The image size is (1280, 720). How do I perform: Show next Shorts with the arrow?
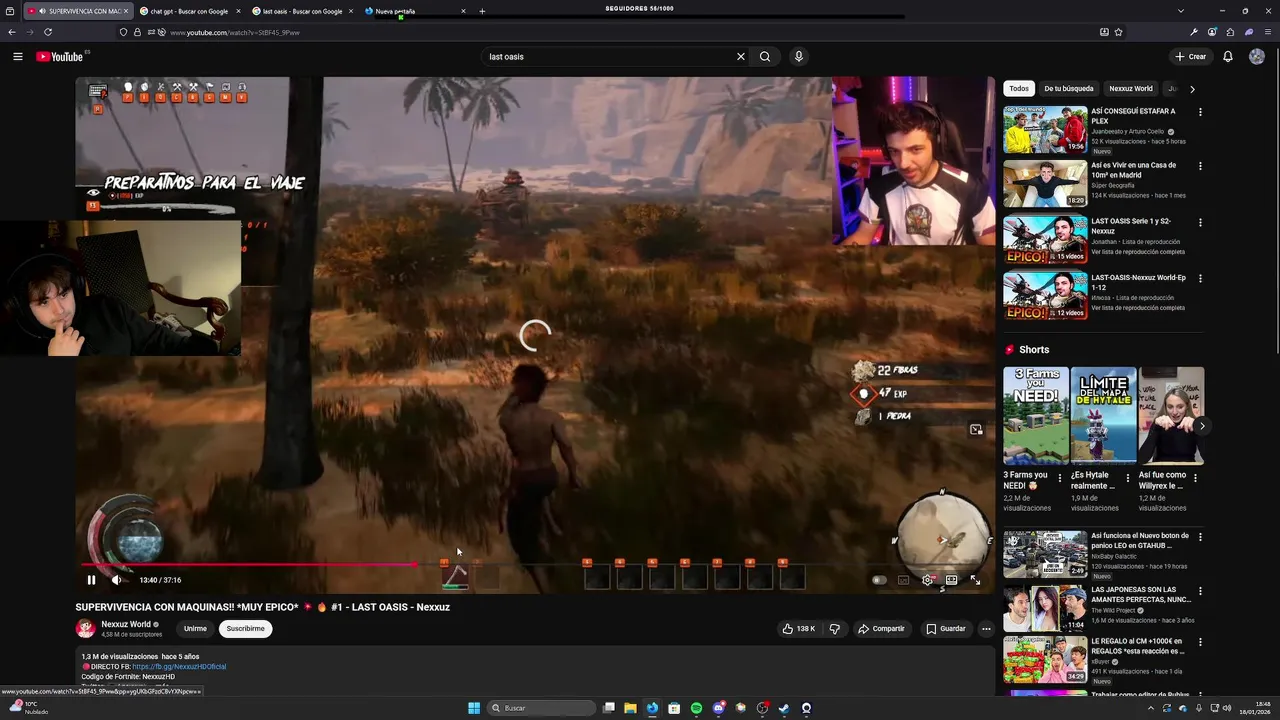click(1202, 426)
